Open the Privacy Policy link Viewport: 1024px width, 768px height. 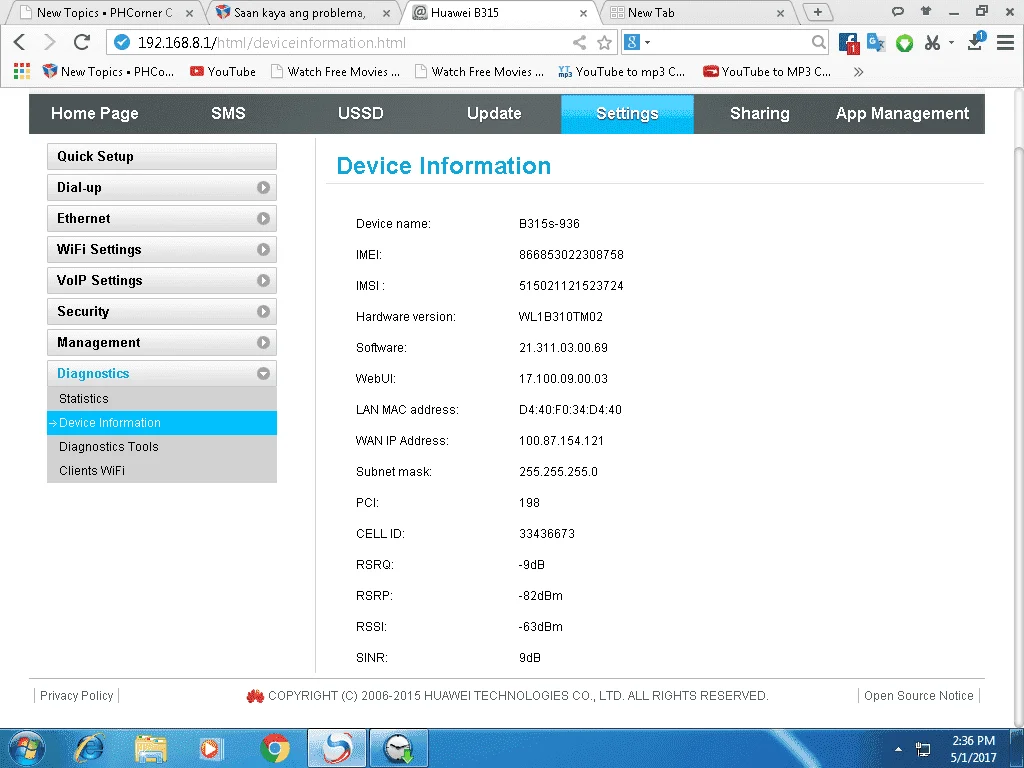coord(76,696)
